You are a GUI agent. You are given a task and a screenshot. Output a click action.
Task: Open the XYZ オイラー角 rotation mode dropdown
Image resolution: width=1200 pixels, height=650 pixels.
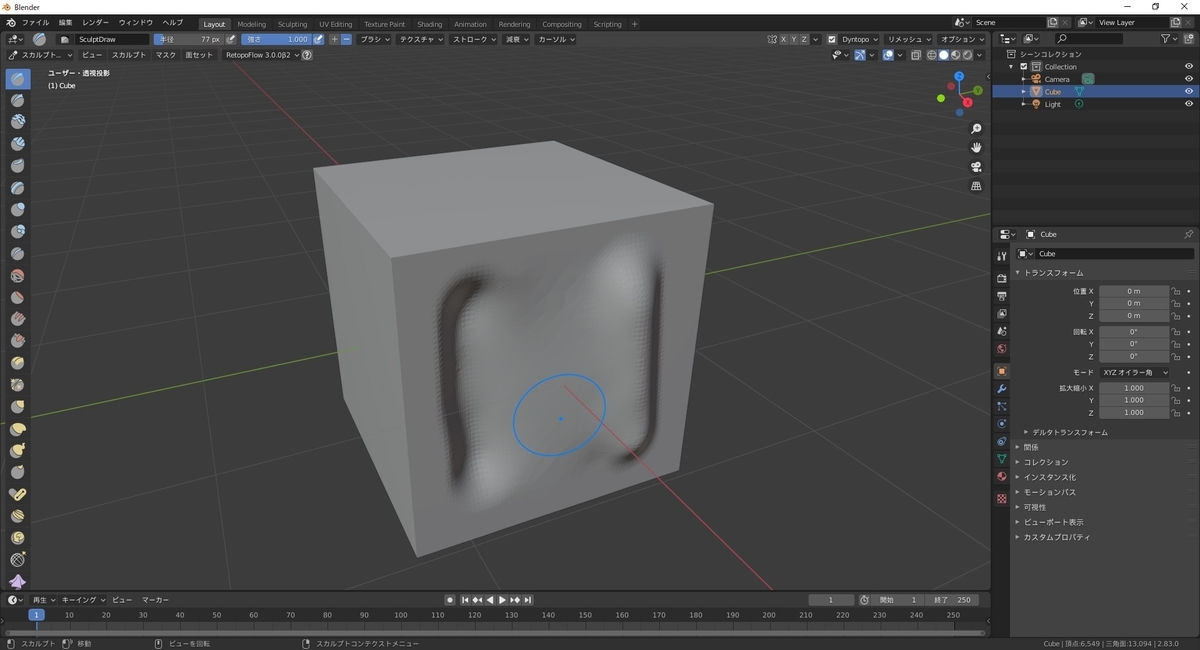coord(1134,372)
